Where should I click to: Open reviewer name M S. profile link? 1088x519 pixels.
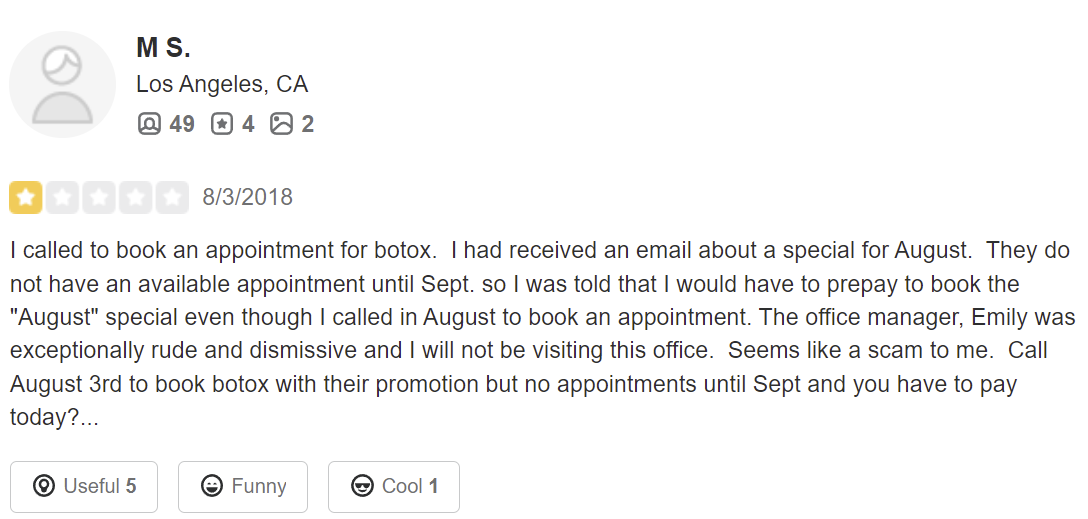(163, 47)
